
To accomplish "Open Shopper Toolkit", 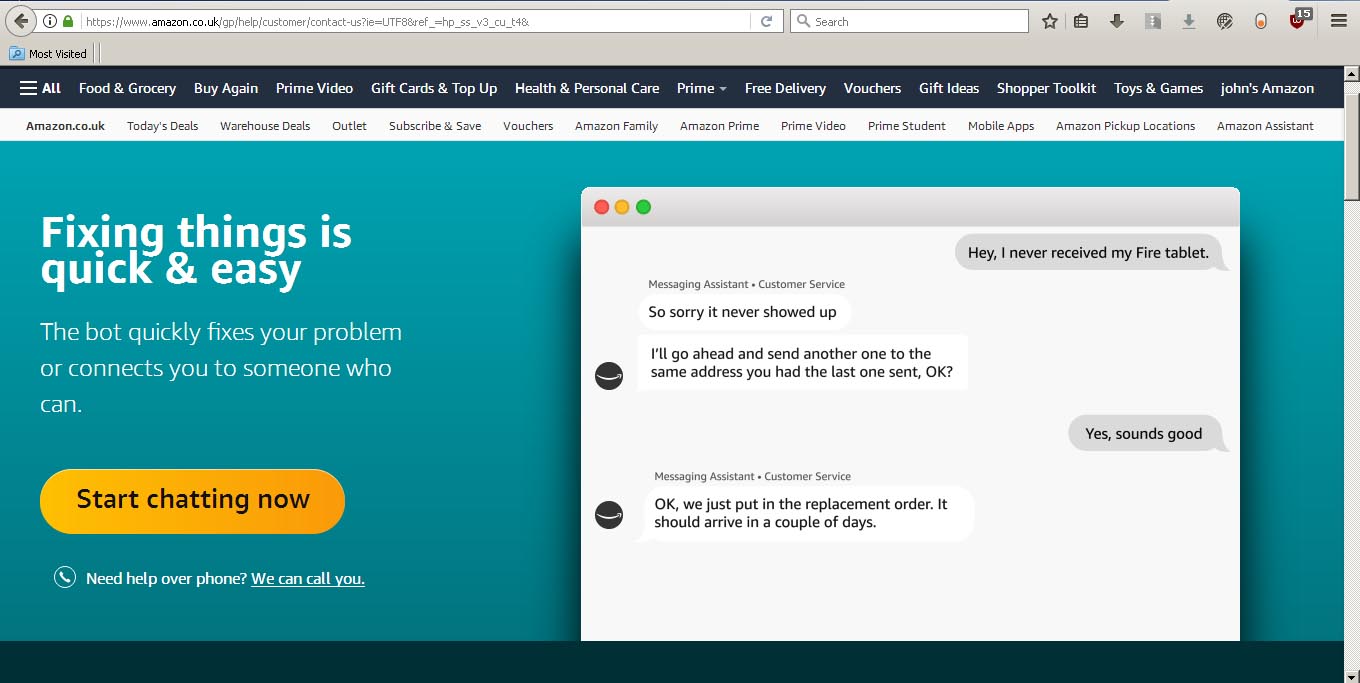I will (x=1046, y=88).
